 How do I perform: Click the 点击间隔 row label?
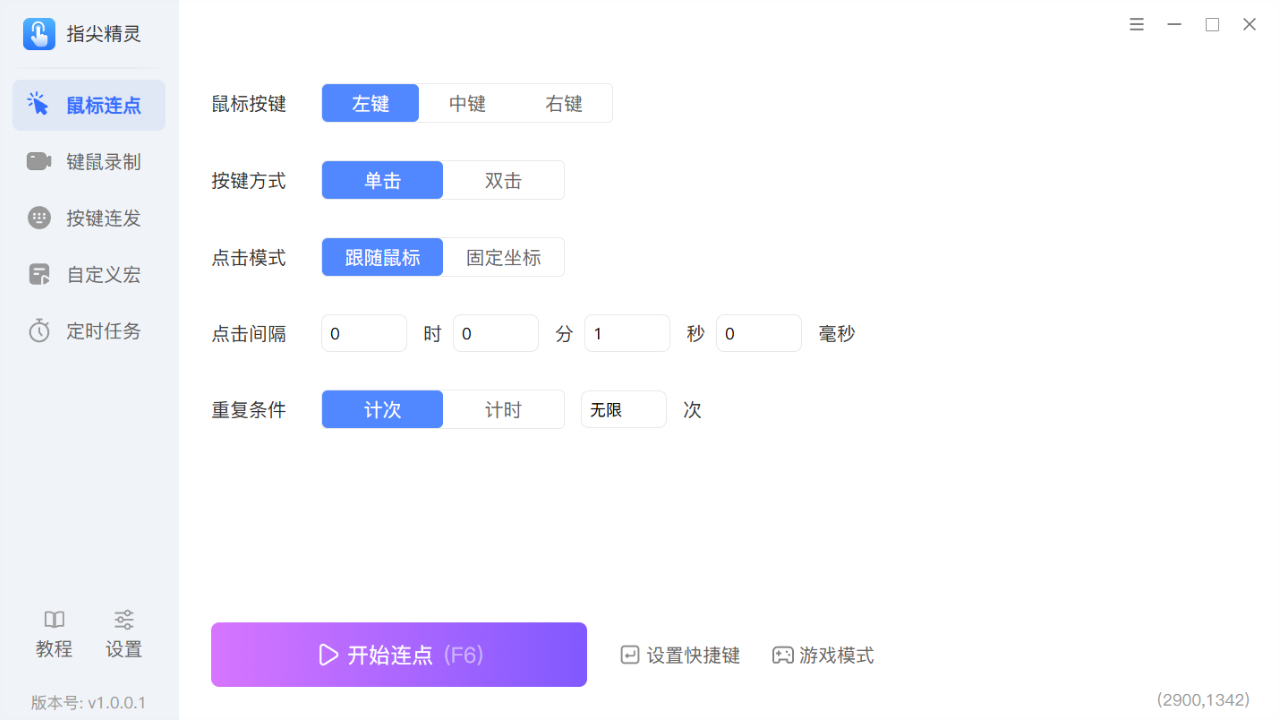coord(249,334)
